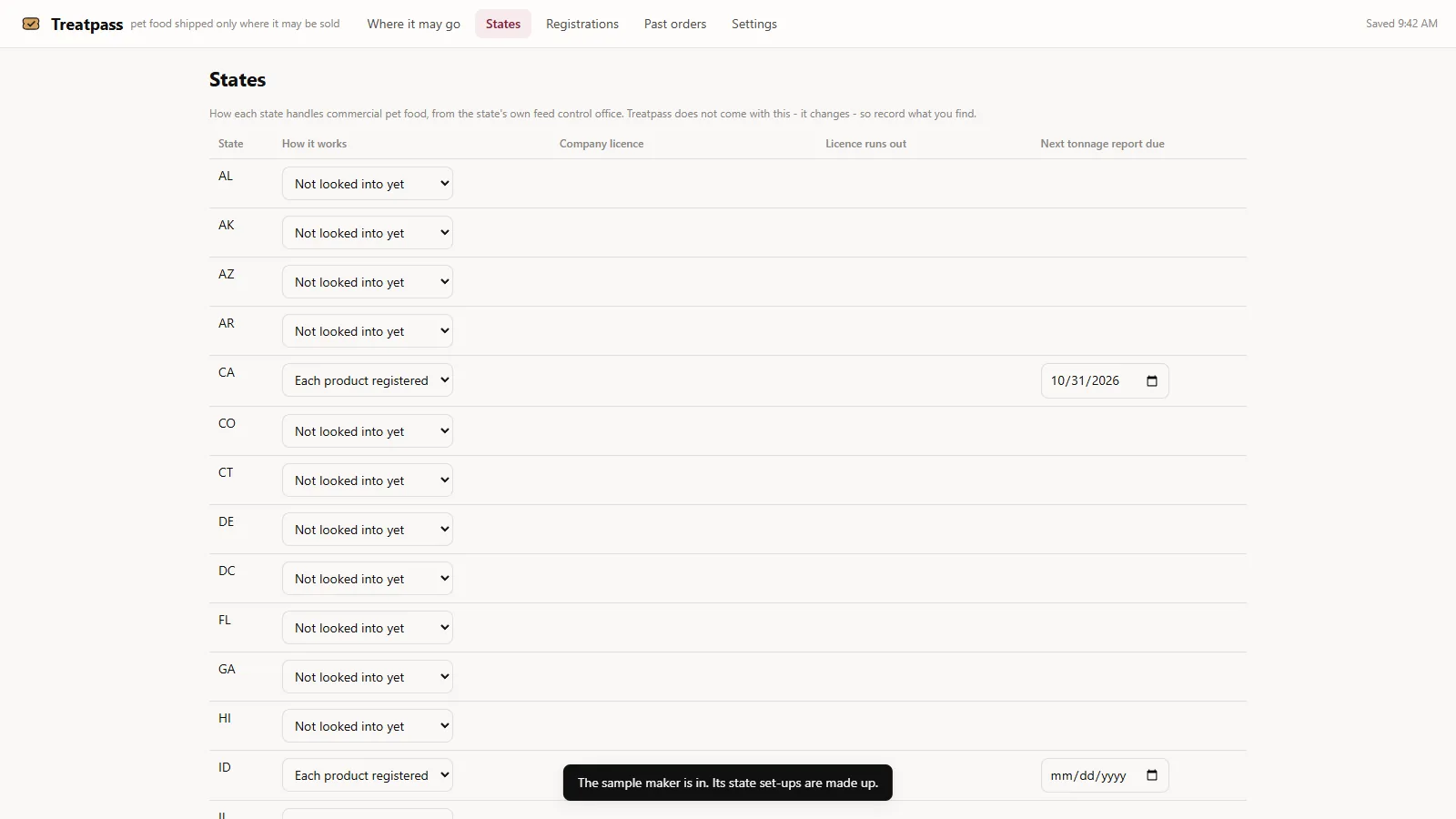This screenshot has height=819, width=1456.
Task: Click the States page heading
Action: pyautogui.click(x=238, y=80)
